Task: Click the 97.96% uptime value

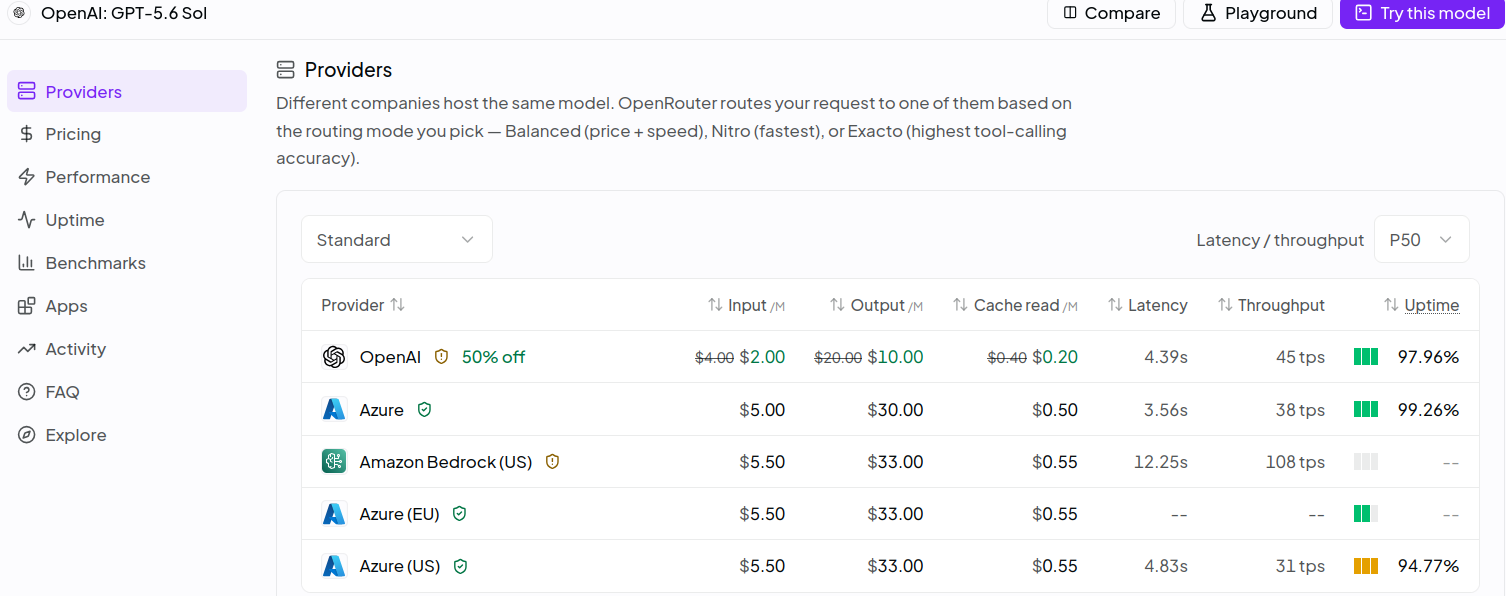Action: coord(1428,357)
